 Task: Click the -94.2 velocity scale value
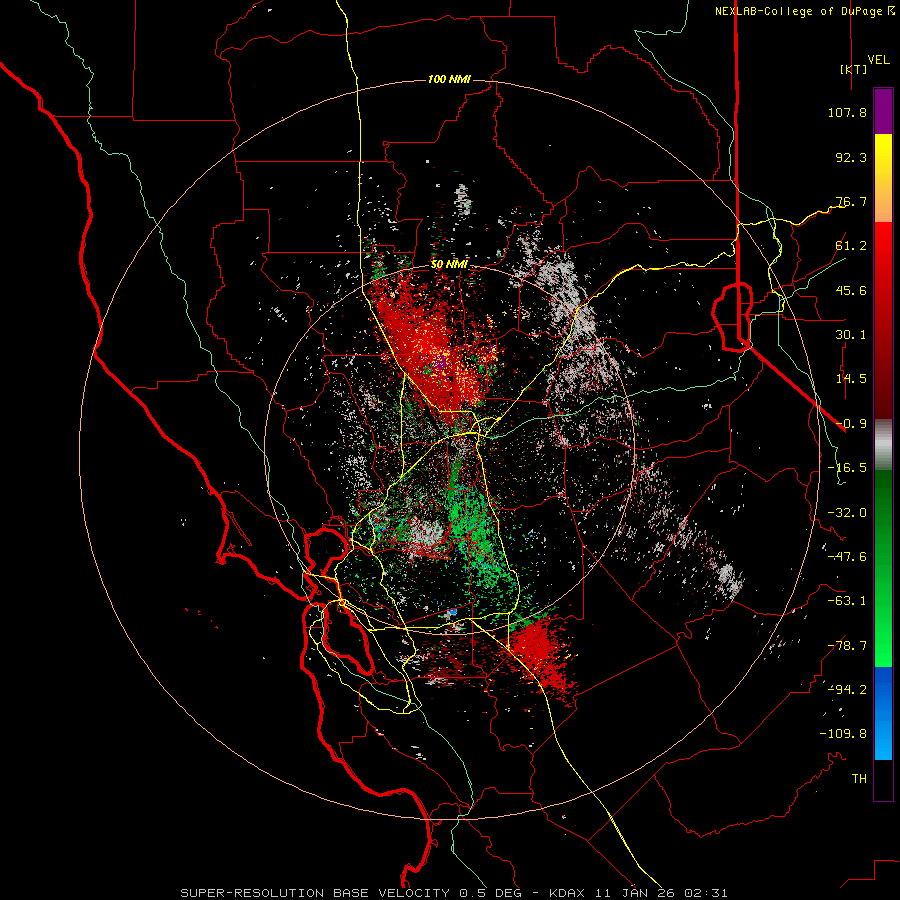[847, 690]
